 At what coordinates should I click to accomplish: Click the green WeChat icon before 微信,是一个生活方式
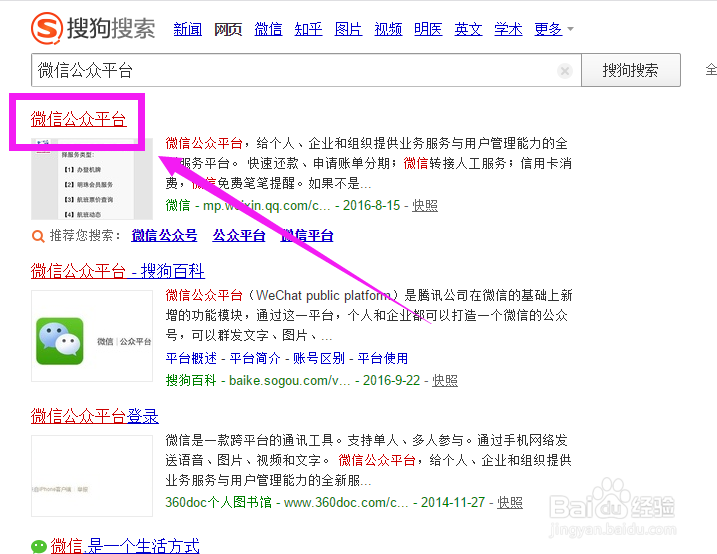coord(39,546)
